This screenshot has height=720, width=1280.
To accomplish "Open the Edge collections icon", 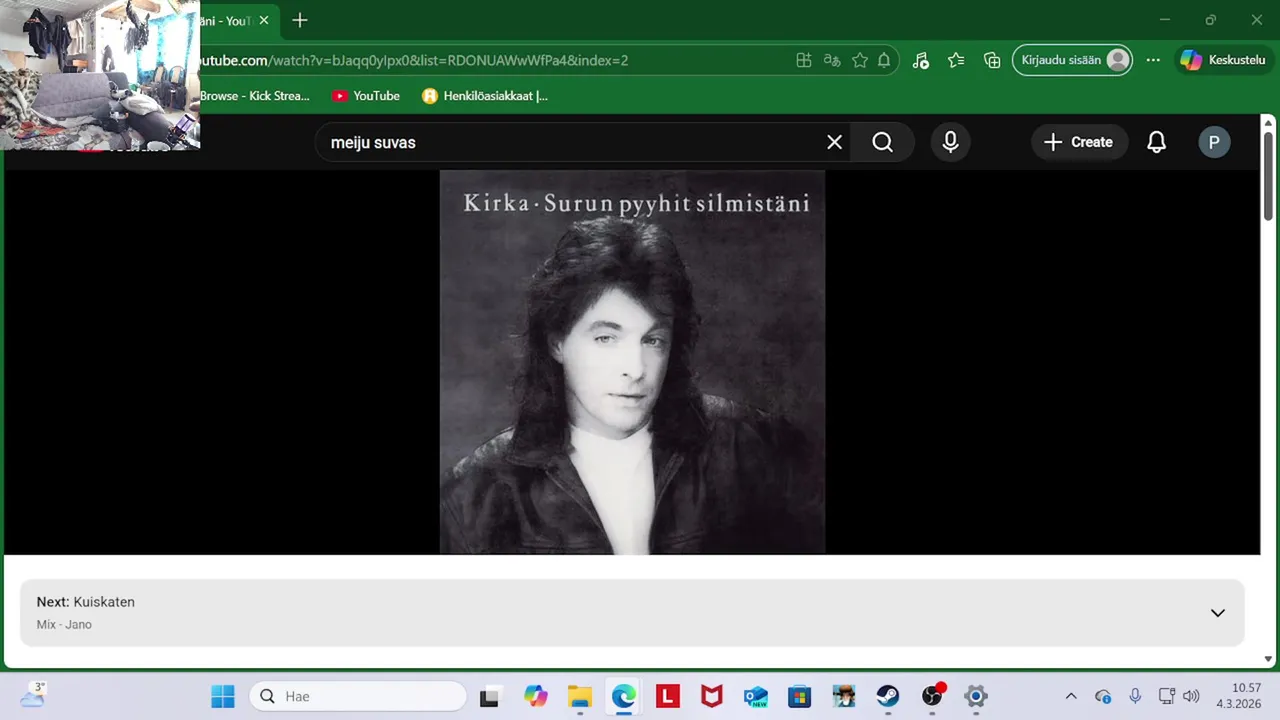I will [x=992, y=60].
